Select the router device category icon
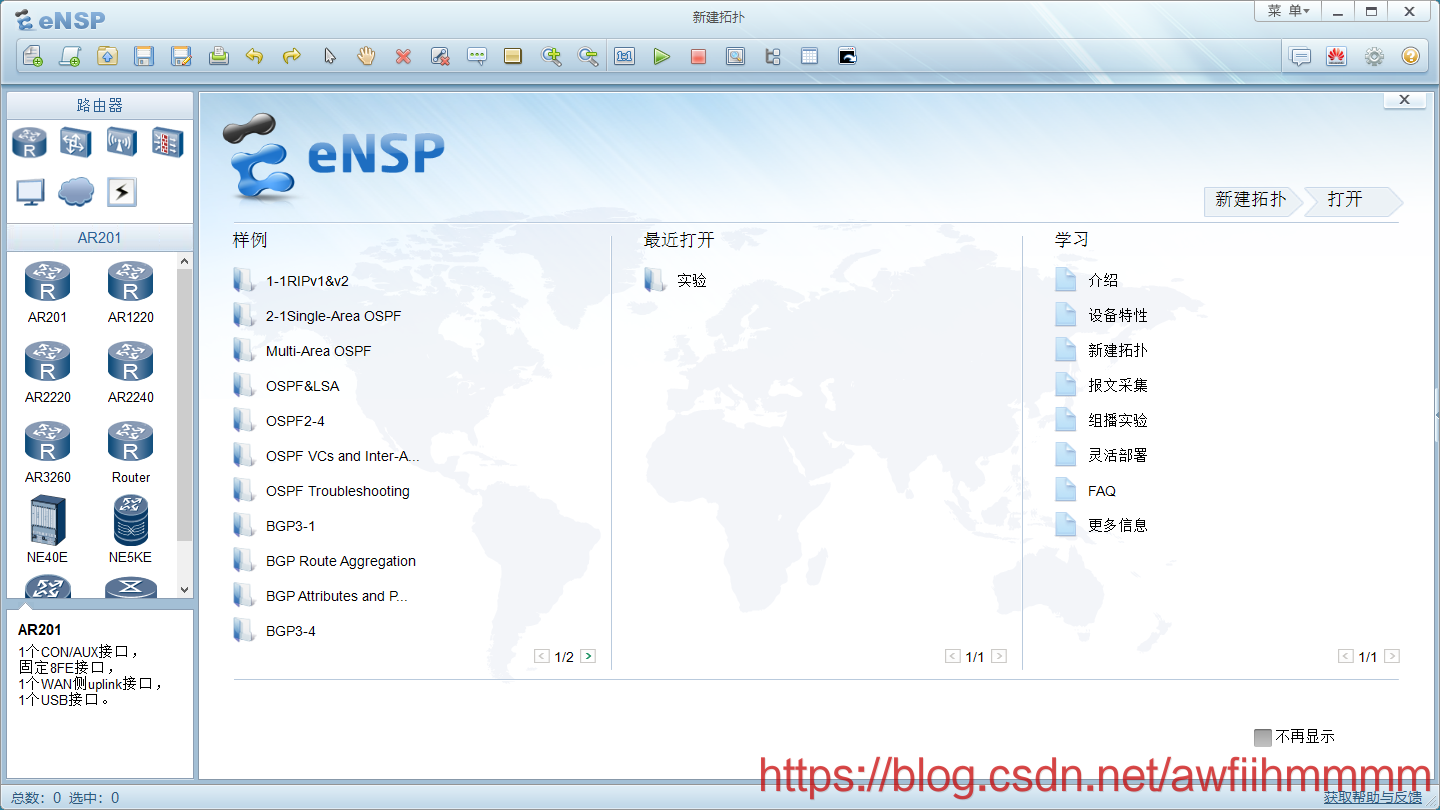This screenshot has height=810, width=1440. pos(29,142)
